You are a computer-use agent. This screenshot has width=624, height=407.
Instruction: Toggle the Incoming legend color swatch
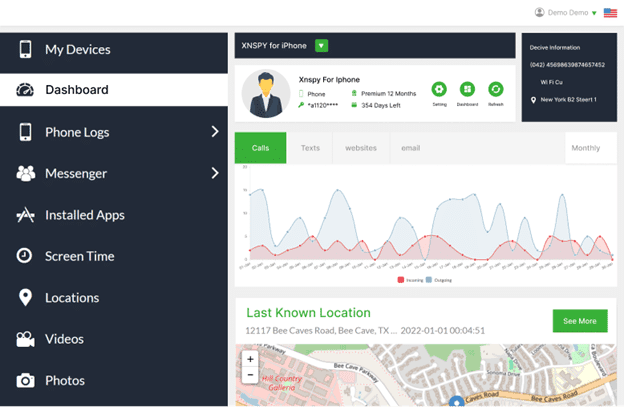tap(401, 280)
